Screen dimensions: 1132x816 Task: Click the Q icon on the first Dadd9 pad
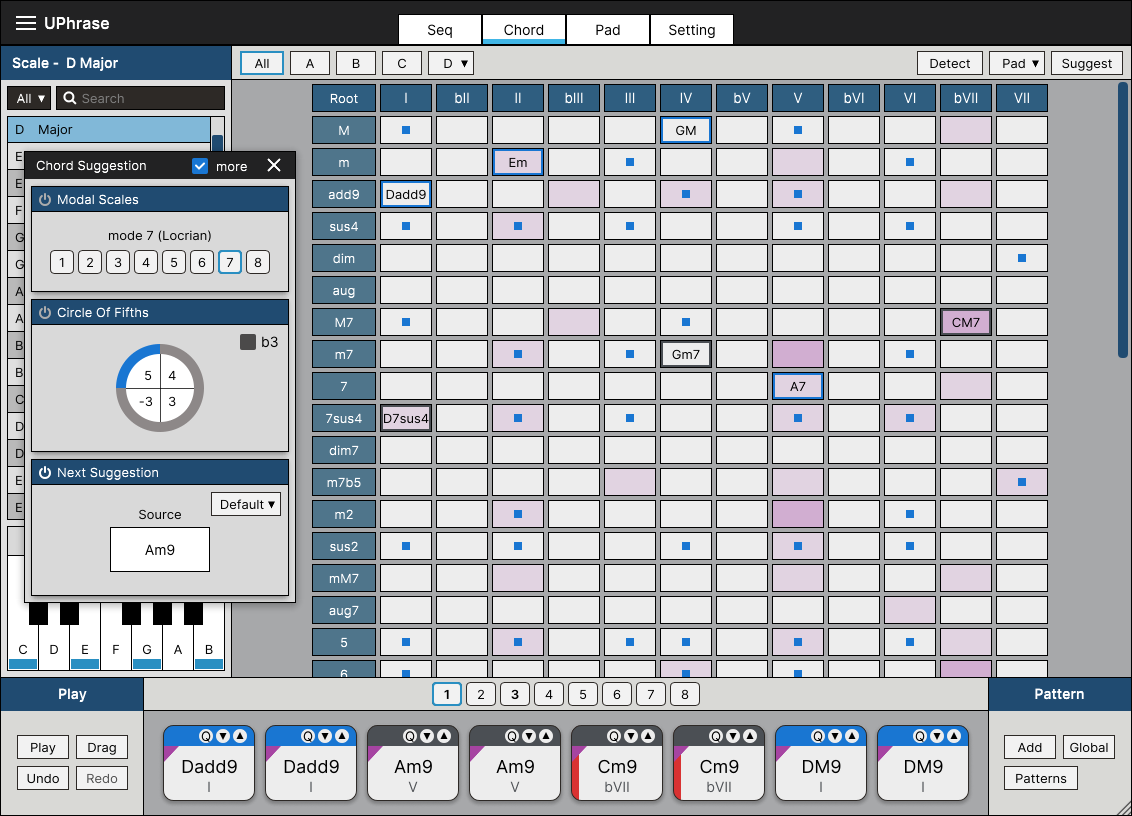coord(206,736)
